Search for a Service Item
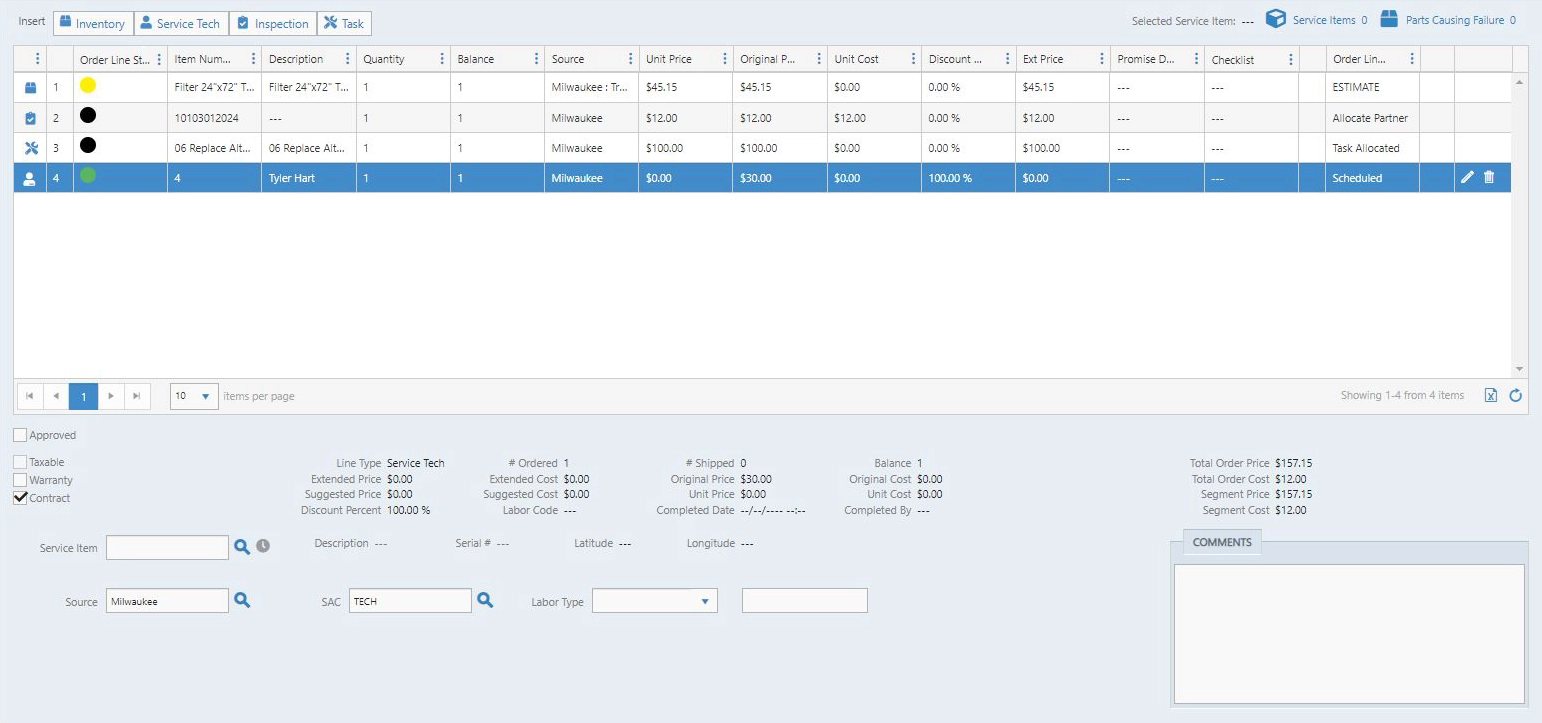 tap(241, 546)
